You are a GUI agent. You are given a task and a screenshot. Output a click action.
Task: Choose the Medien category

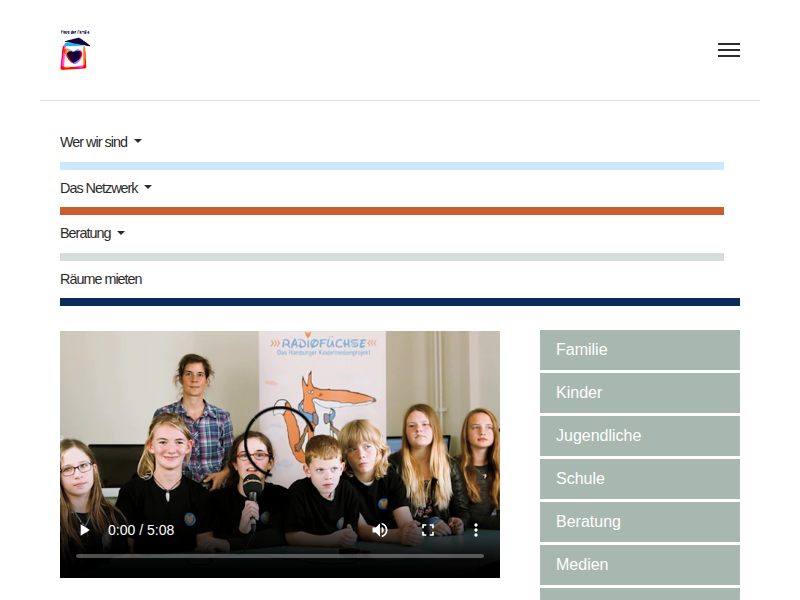tap(639, 565)
